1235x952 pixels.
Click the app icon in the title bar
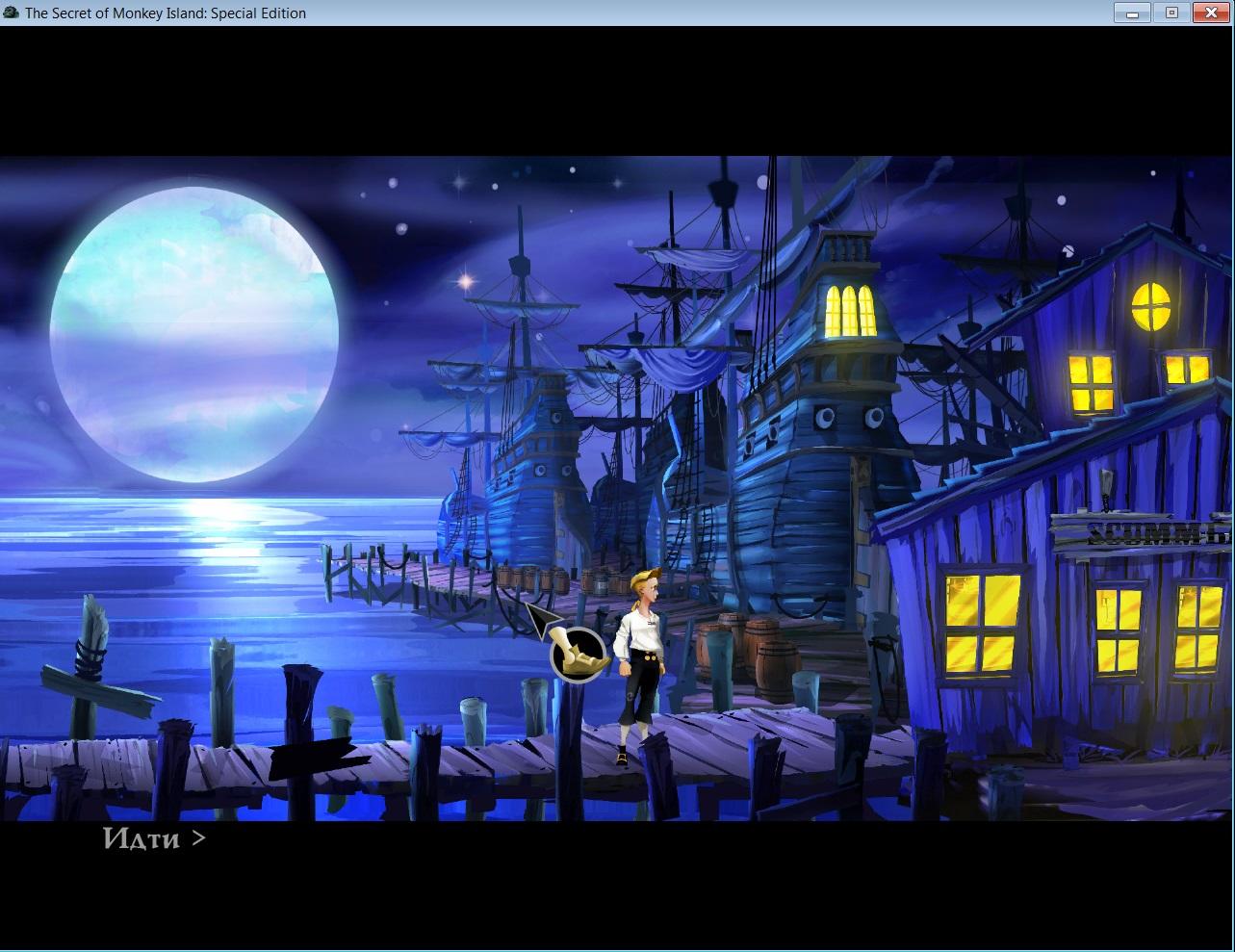(x=10, y=13)
